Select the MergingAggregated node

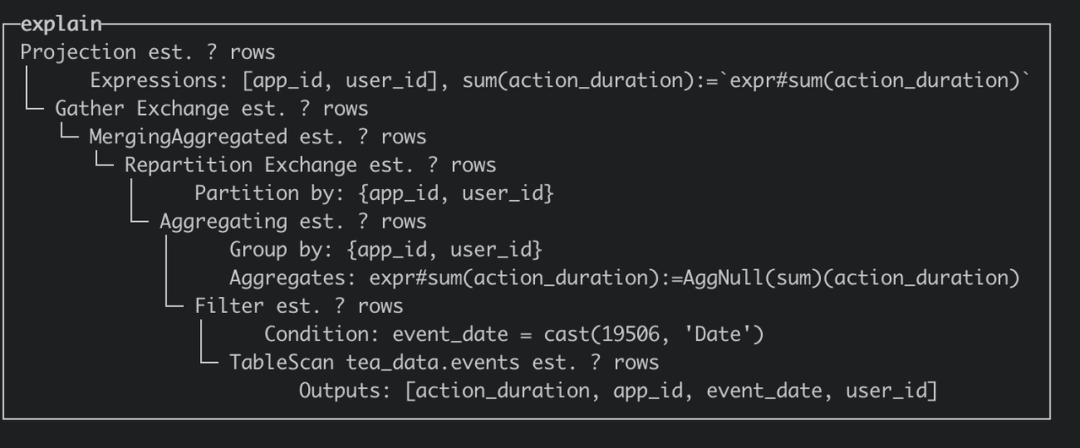pos(258,137)
